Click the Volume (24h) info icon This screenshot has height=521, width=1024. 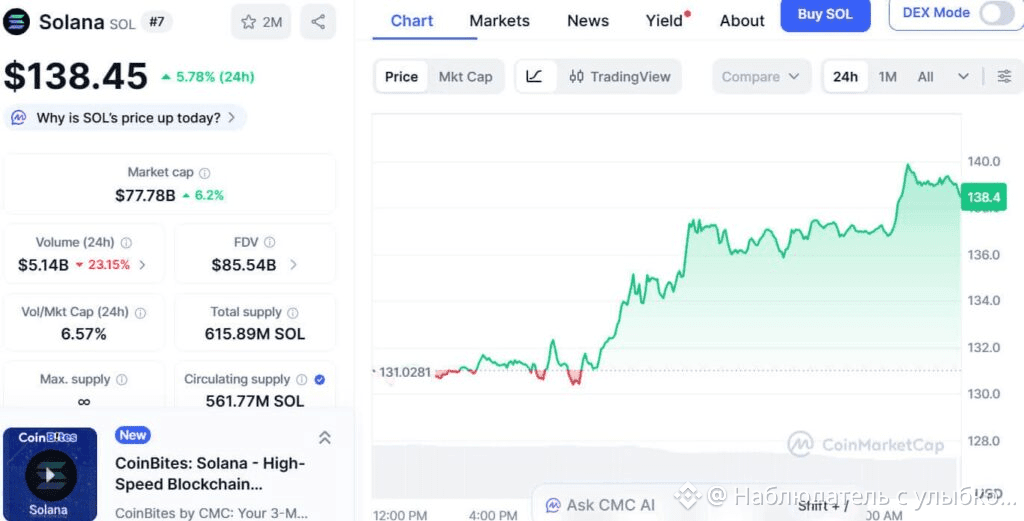click(x=126, y=242)
